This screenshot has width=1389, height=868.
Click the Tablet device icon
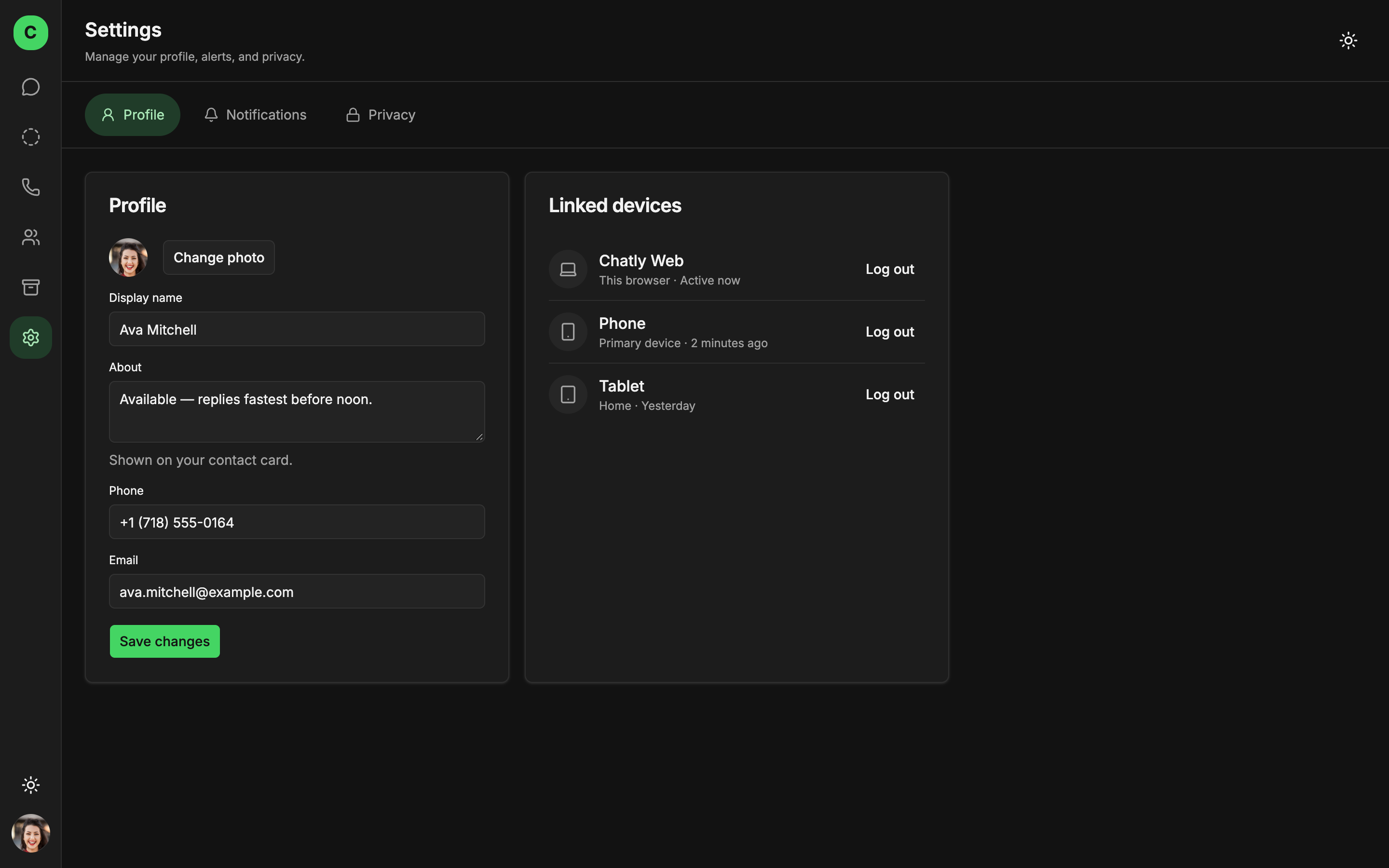pyautogui.click(x=568, y=394)
